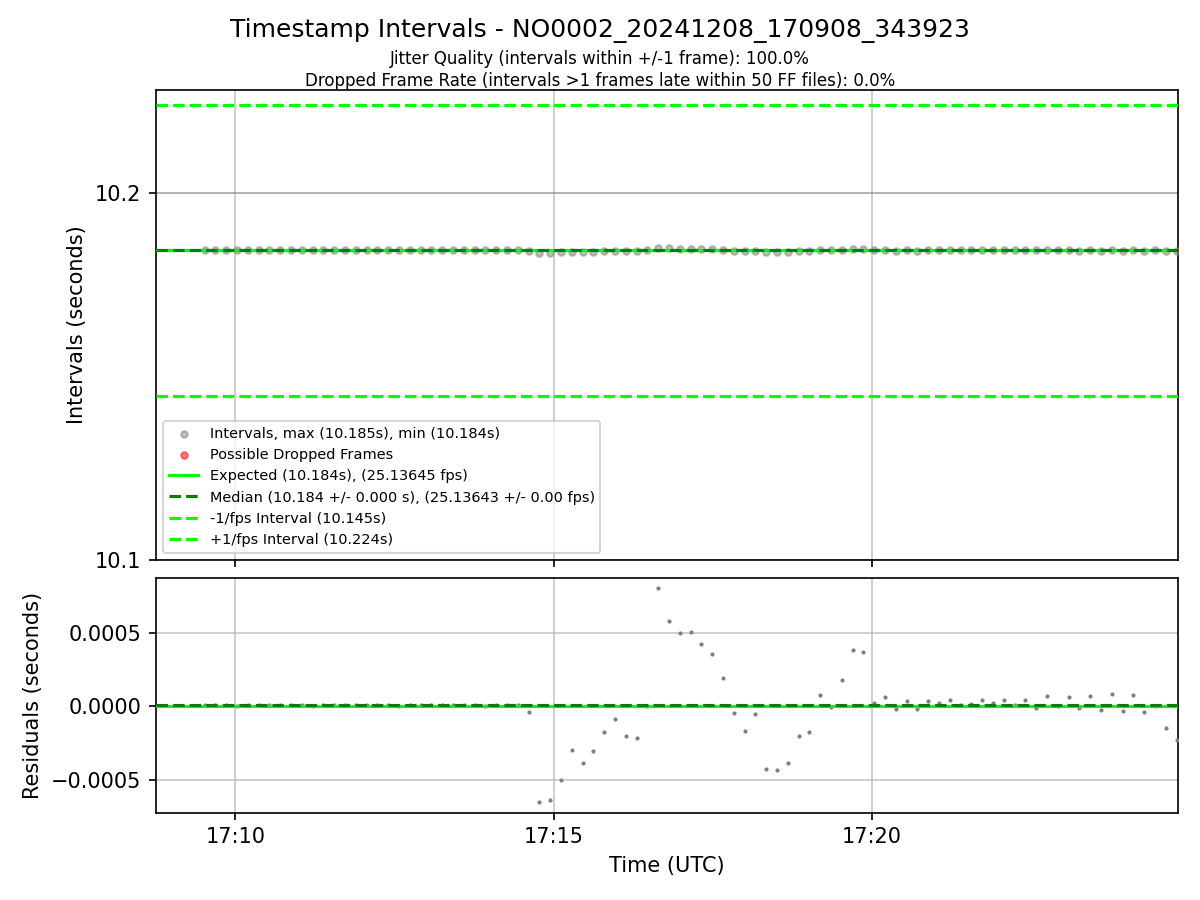Click legend entry '-1/fps Interval (10.145s)'
This screenshot has width=1200, height=900.
298,518
